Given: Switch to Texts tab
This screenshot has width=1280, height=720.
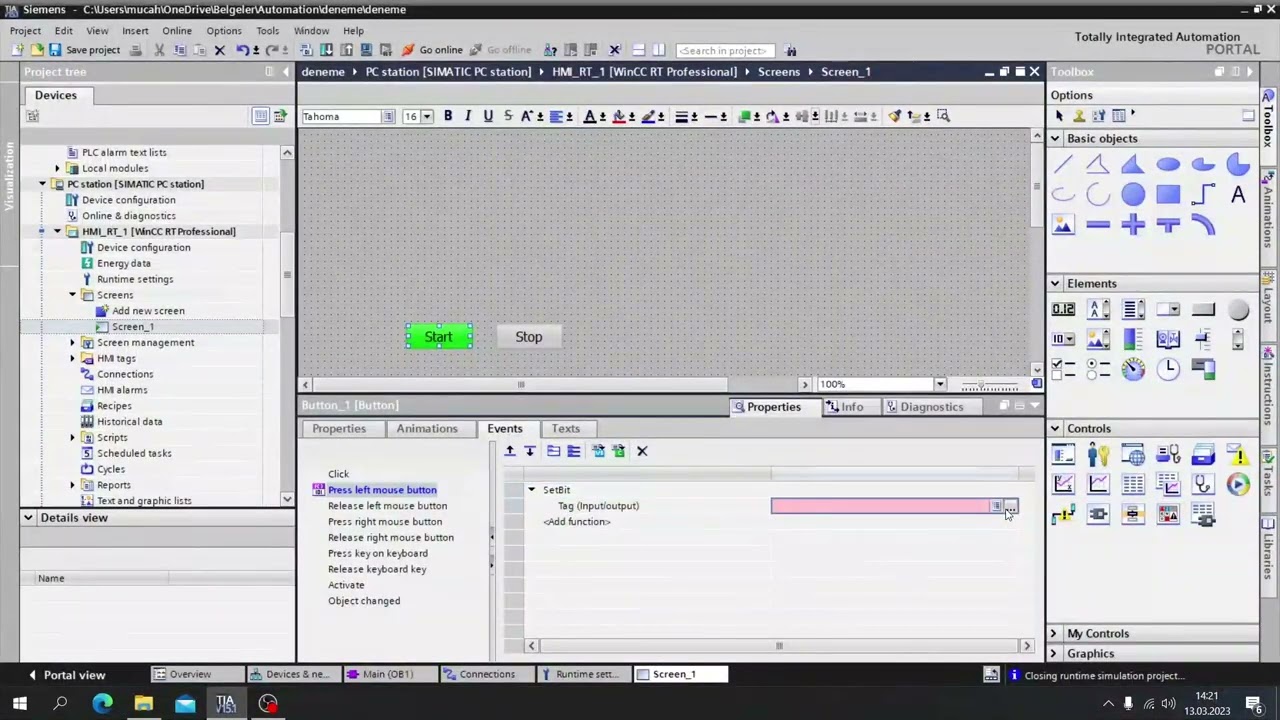Looking at the screenshot, I should 566,429.
